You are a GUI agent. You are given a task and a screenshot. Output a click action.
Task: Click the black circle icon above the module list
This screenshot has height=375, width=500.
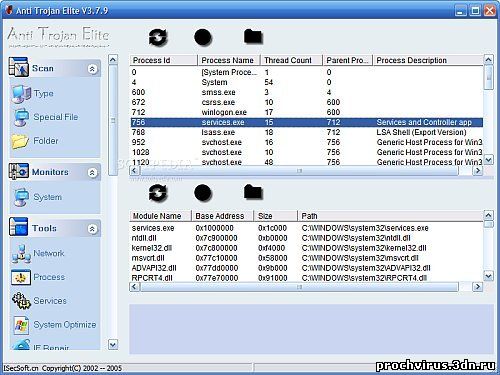click(x=203, y=193)
